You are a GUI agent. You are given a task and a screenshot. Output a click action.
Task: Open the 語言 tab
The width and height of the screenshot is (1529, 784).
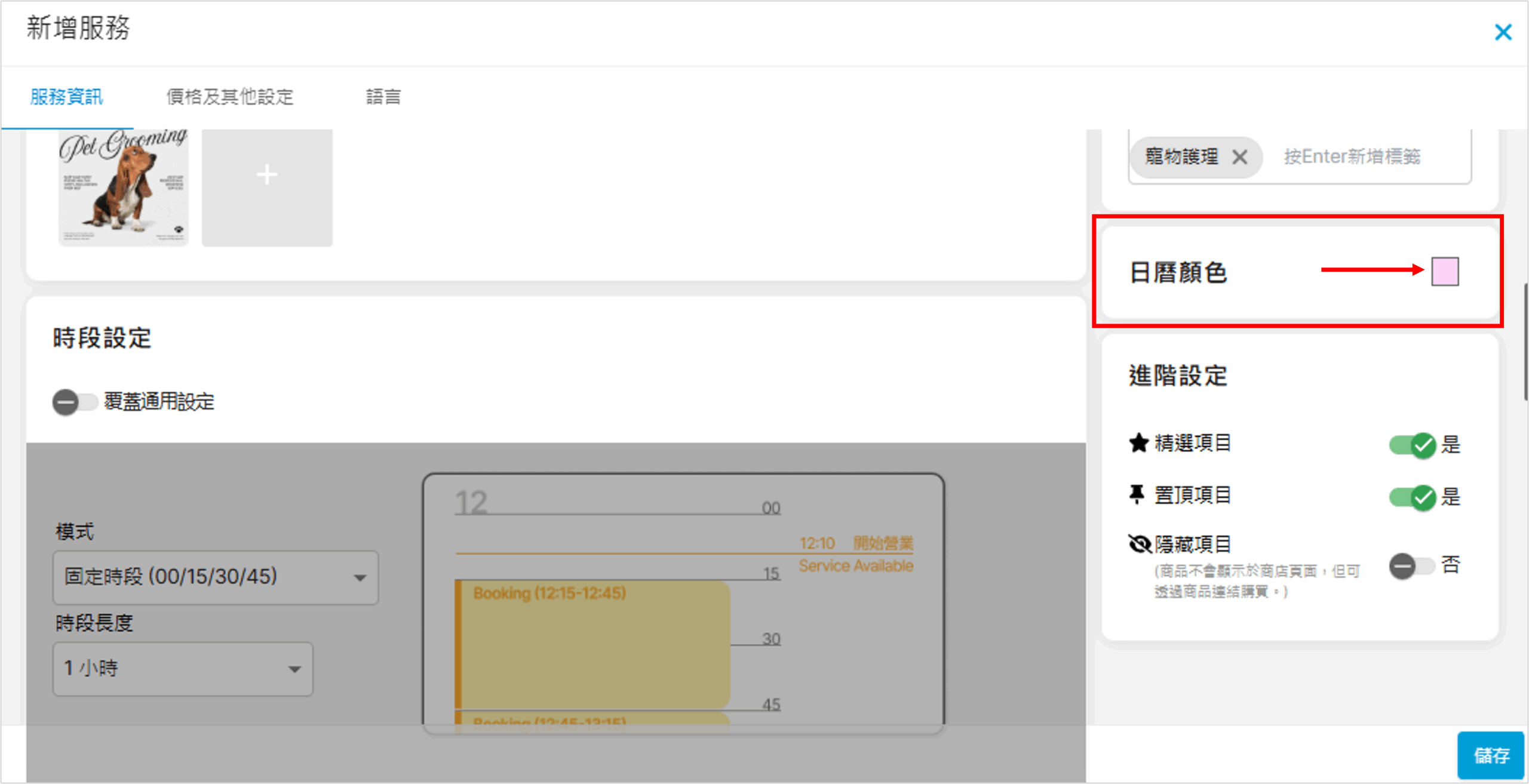383,97
